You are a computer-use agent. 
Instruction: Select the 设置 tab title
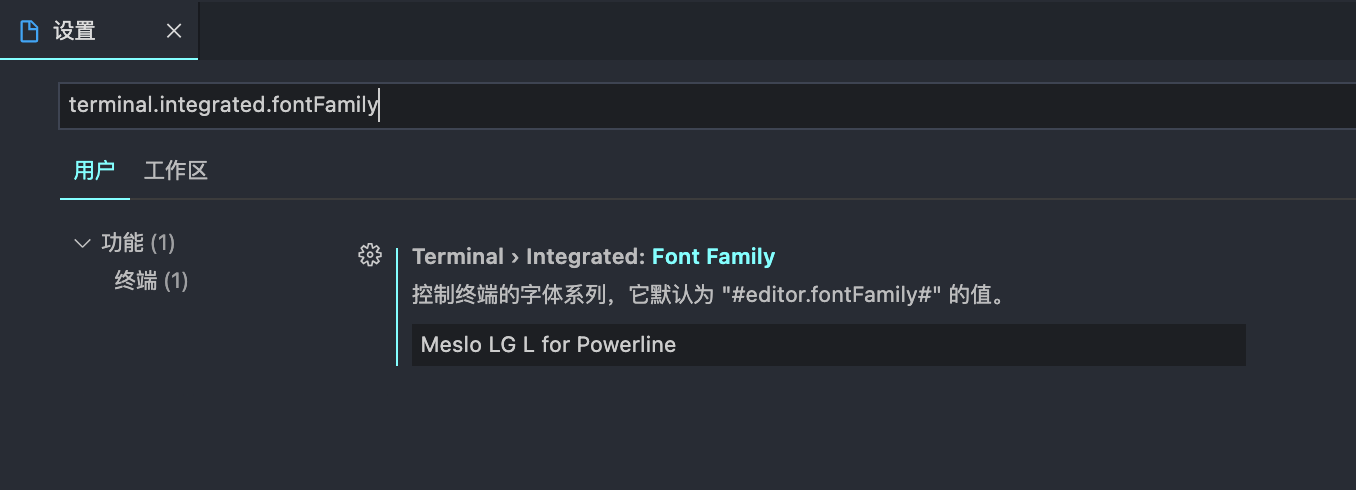click(x=75, y=31)
